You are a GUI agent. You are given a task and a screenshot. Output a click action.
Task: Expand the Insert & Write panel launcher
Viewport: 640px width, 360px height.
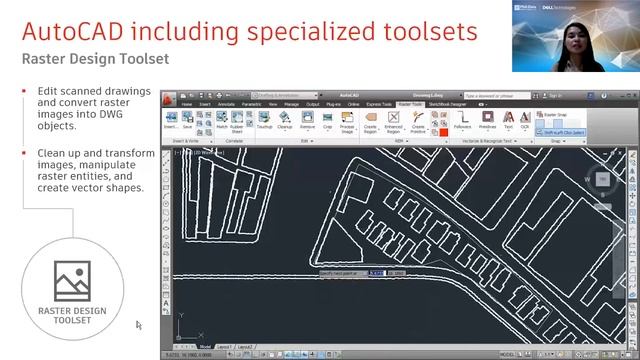(x=211, y=141)
